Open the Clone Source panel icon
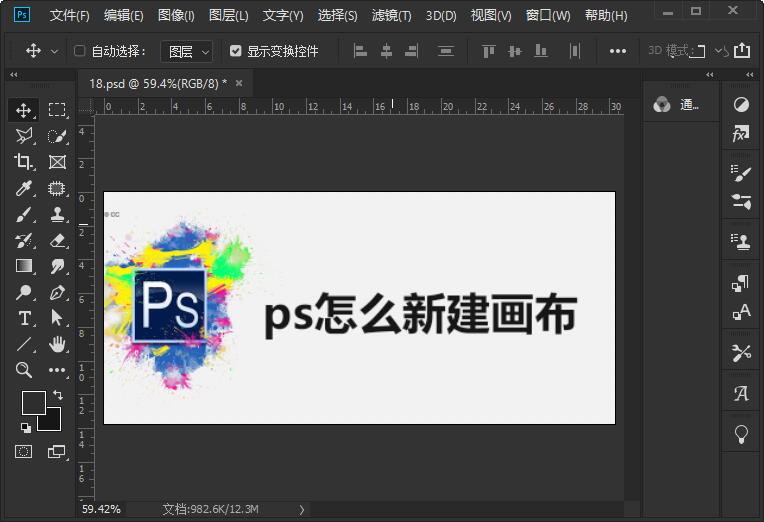The height and width of the screenshot is (522, 764). (x=741, y=241)
